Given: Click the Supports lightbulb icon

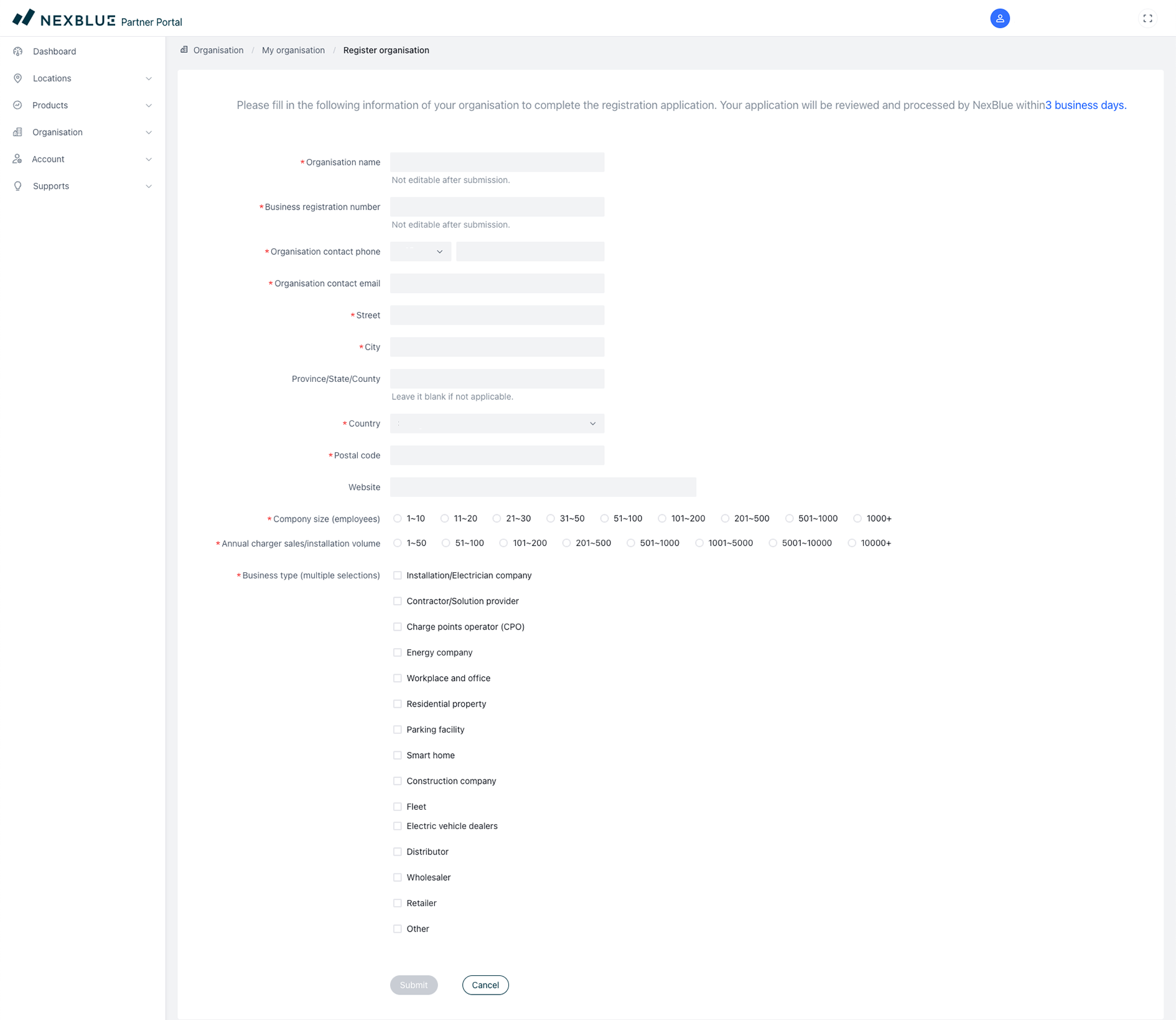Looking at the screenshot, I should click(x=18, y=186).
